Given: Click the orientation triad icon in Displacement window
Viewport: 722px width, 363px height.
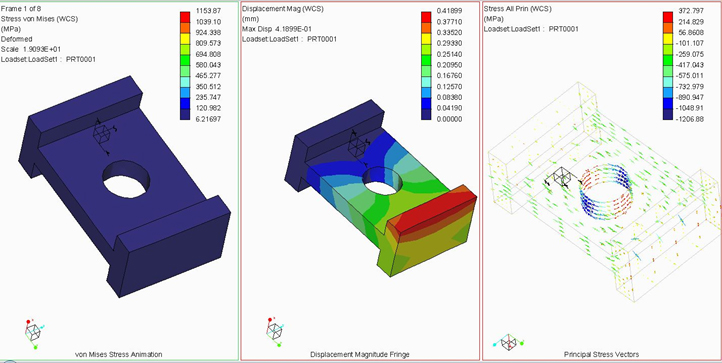Looking at the screenshot, I should click(274, 331).
